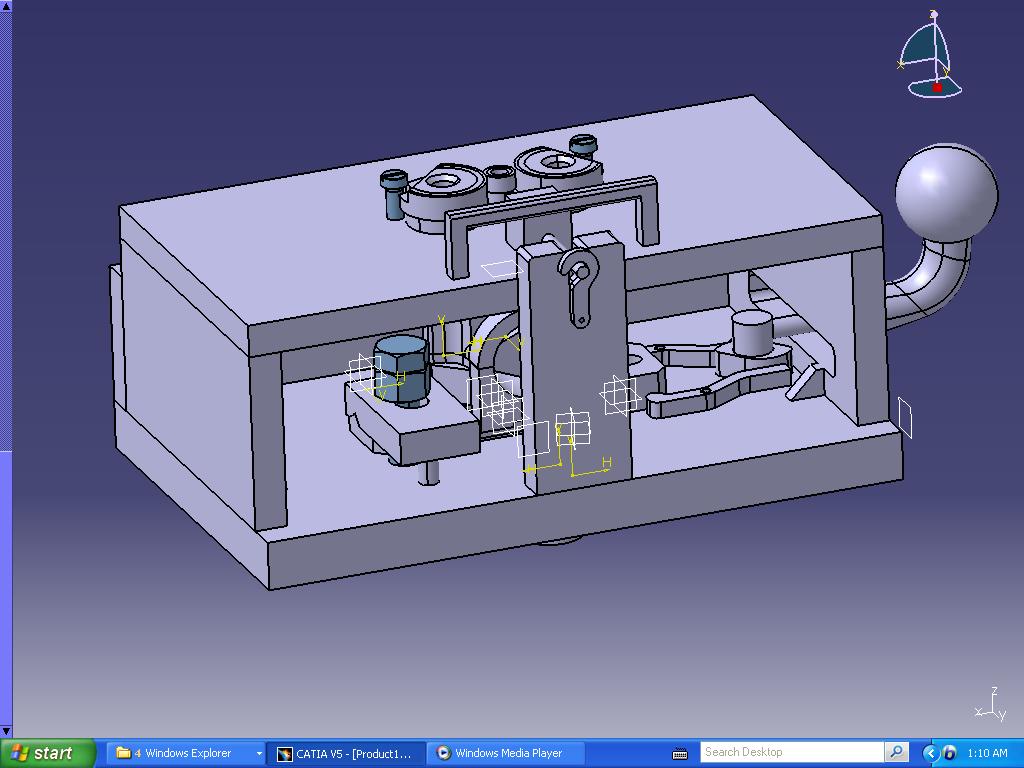
Task: Expand hidden system tray icons arrow
Action: pyautogui.click(x=931, y=753)
